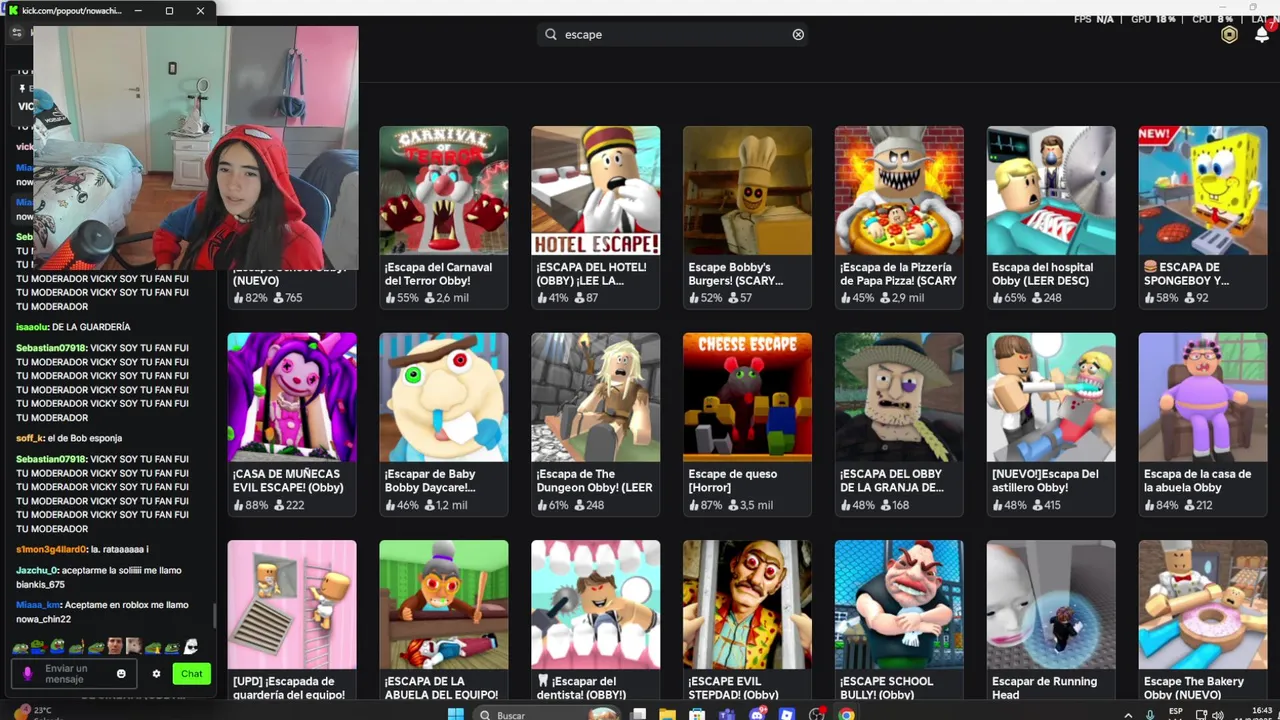This screenshot has width=1280, height=720.
Task: Click chat username 's1mon3g4llard0'
Action: pos(51,549)
